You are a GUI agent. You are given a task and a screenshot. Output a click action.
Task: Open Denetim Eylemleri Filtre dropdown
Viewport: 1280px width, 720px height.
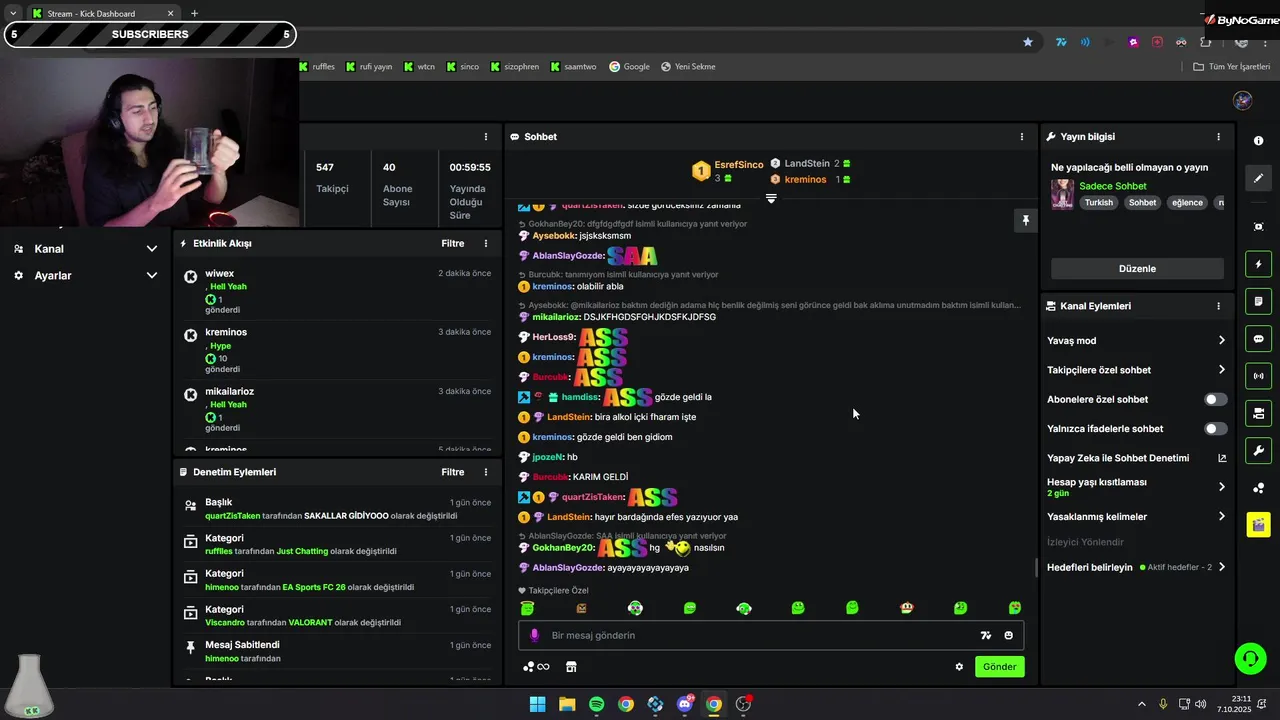click(452, 472)
